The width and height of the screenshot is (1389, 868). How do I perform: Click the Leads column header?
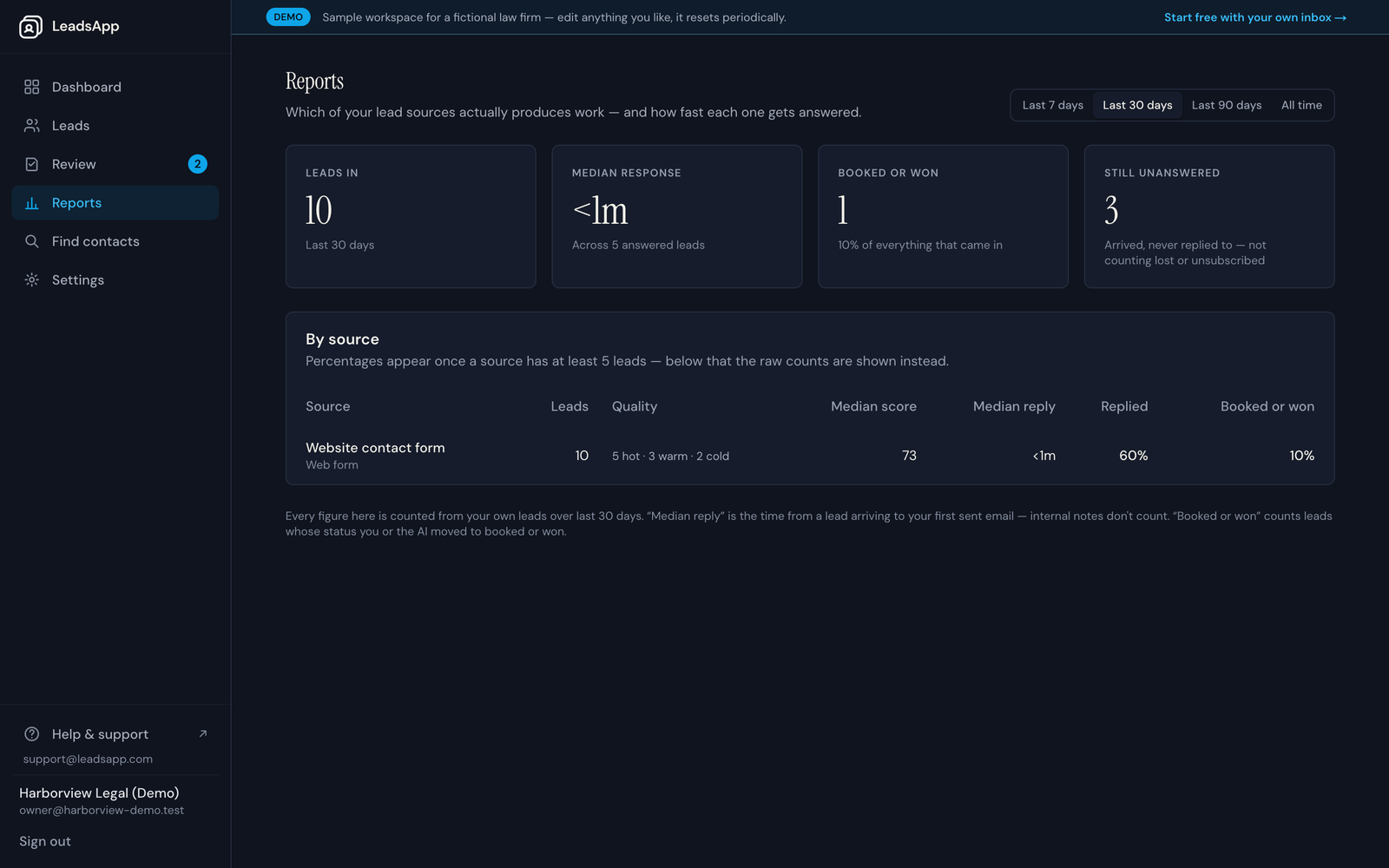tap(569, 406)
